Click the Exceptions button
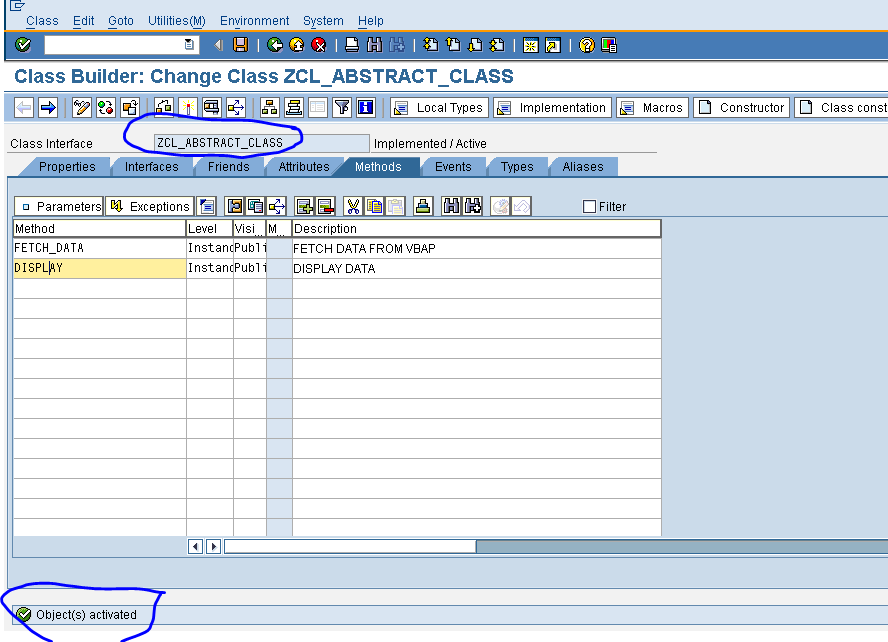888x642 pixels. [x=150, y=206]
